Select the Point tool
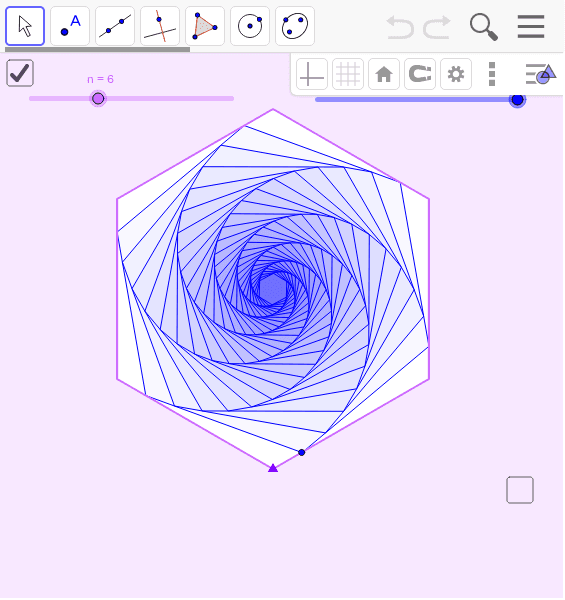 [x=70, y=26]
